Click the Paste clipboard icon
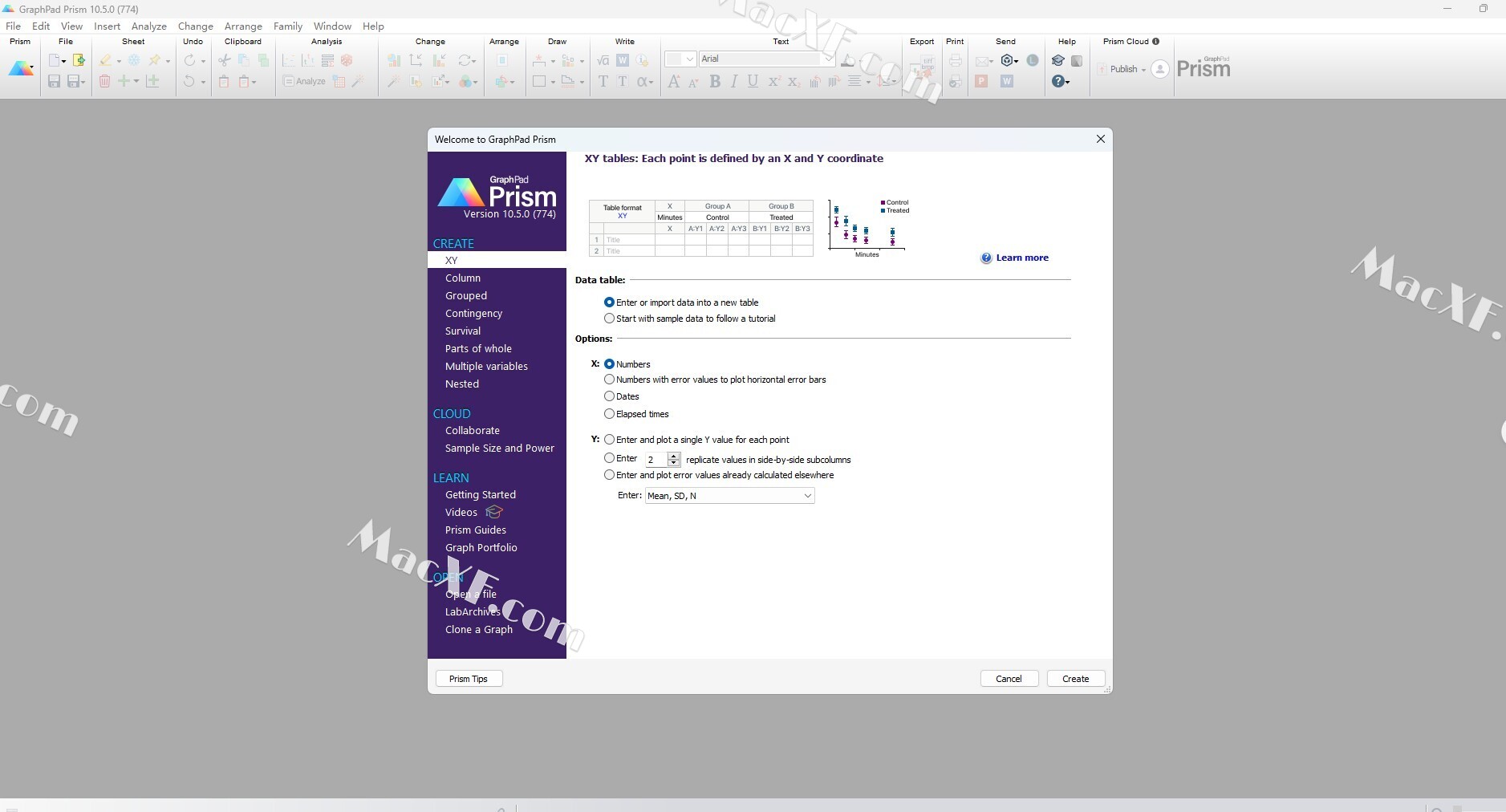The width and height of the screenshot is (1506, 812). click(x=225, y=81)
